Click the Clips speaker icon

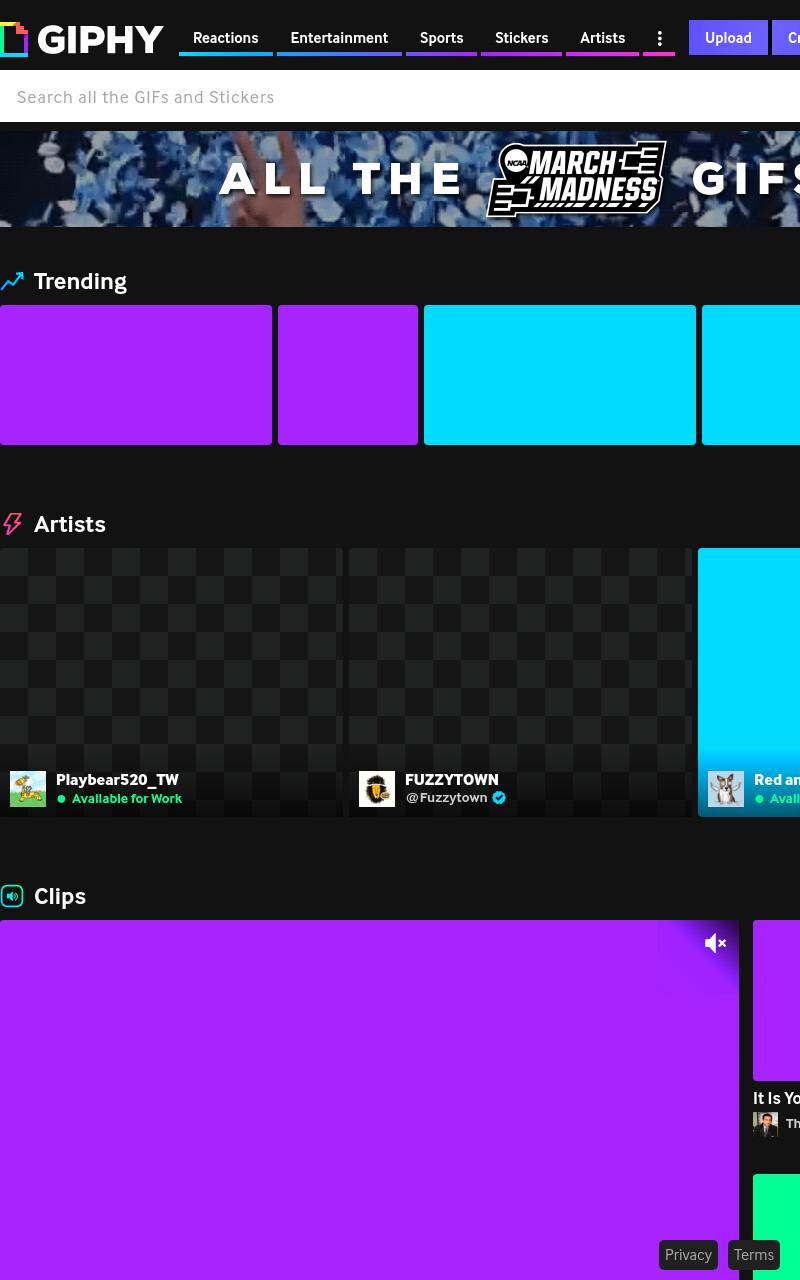tap(12, 896)
